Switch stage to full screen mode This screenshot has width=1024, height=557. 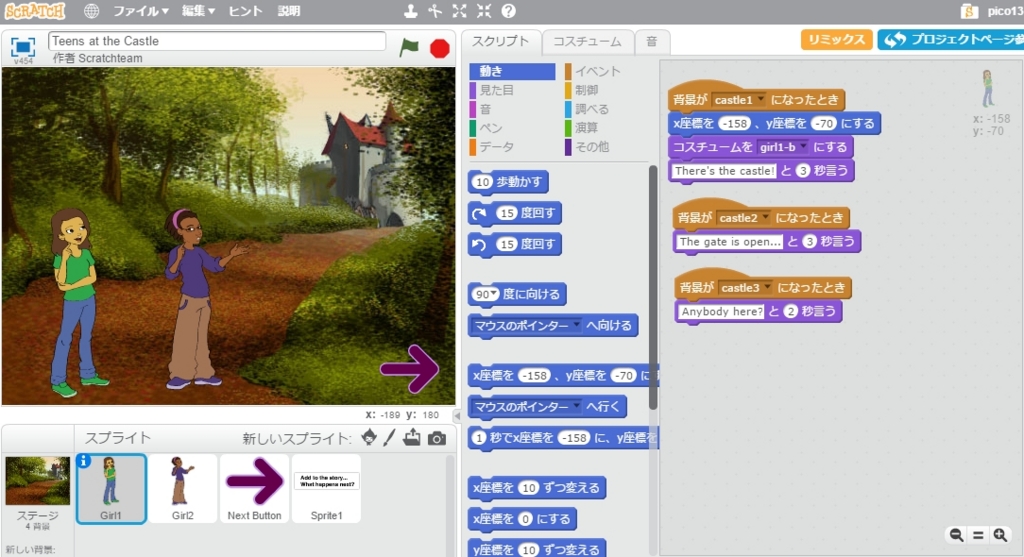pyautogui.click(x=23, y=47)
